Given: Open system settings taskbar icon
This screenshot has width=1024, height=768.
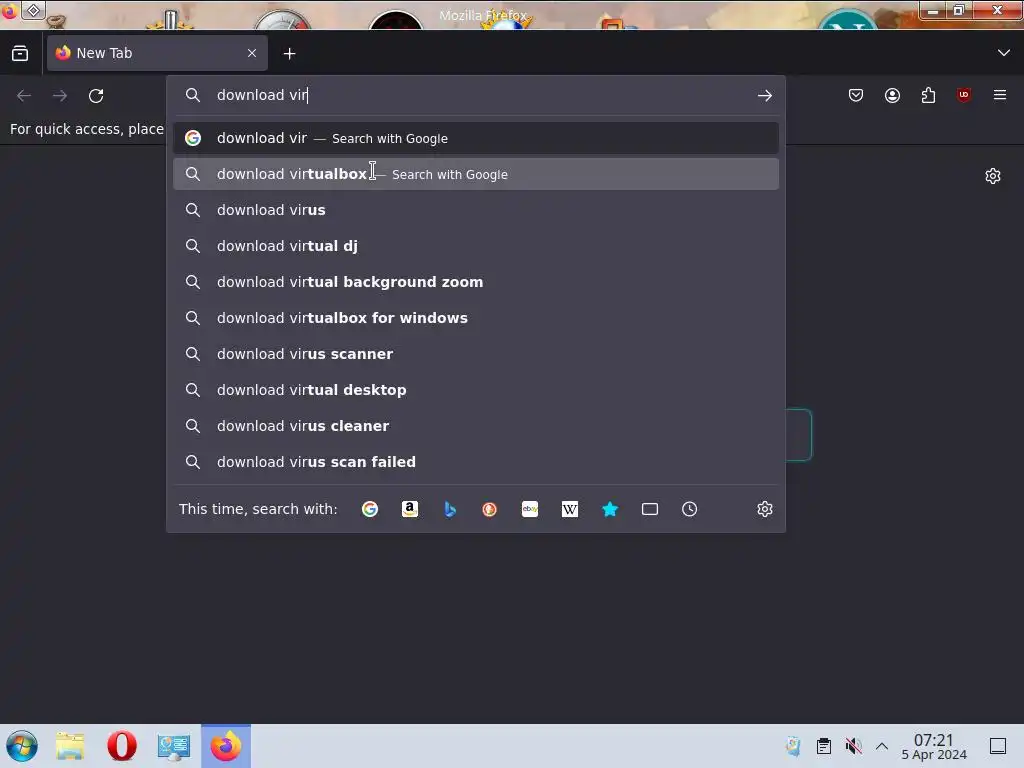Looking at the screenshot, I should point(174,746).
